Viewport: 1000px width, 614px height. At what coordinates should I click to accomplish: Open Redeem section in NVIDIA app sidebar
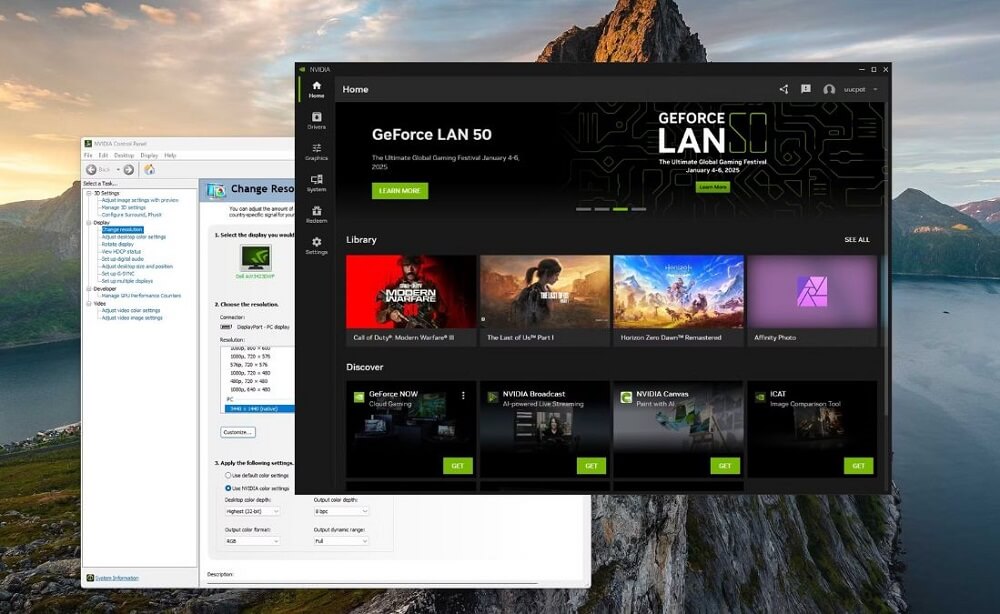[x=316, y=214]
